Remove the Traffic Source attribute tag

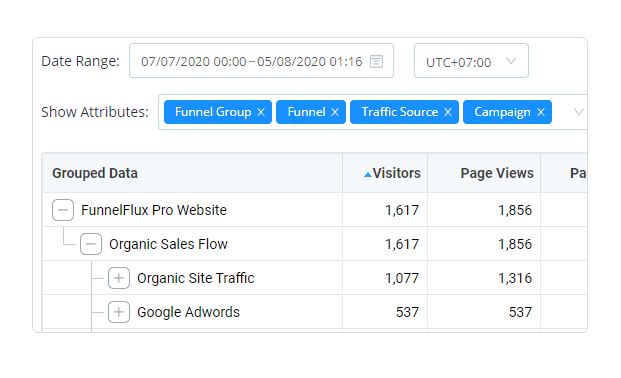click(448, 112)
